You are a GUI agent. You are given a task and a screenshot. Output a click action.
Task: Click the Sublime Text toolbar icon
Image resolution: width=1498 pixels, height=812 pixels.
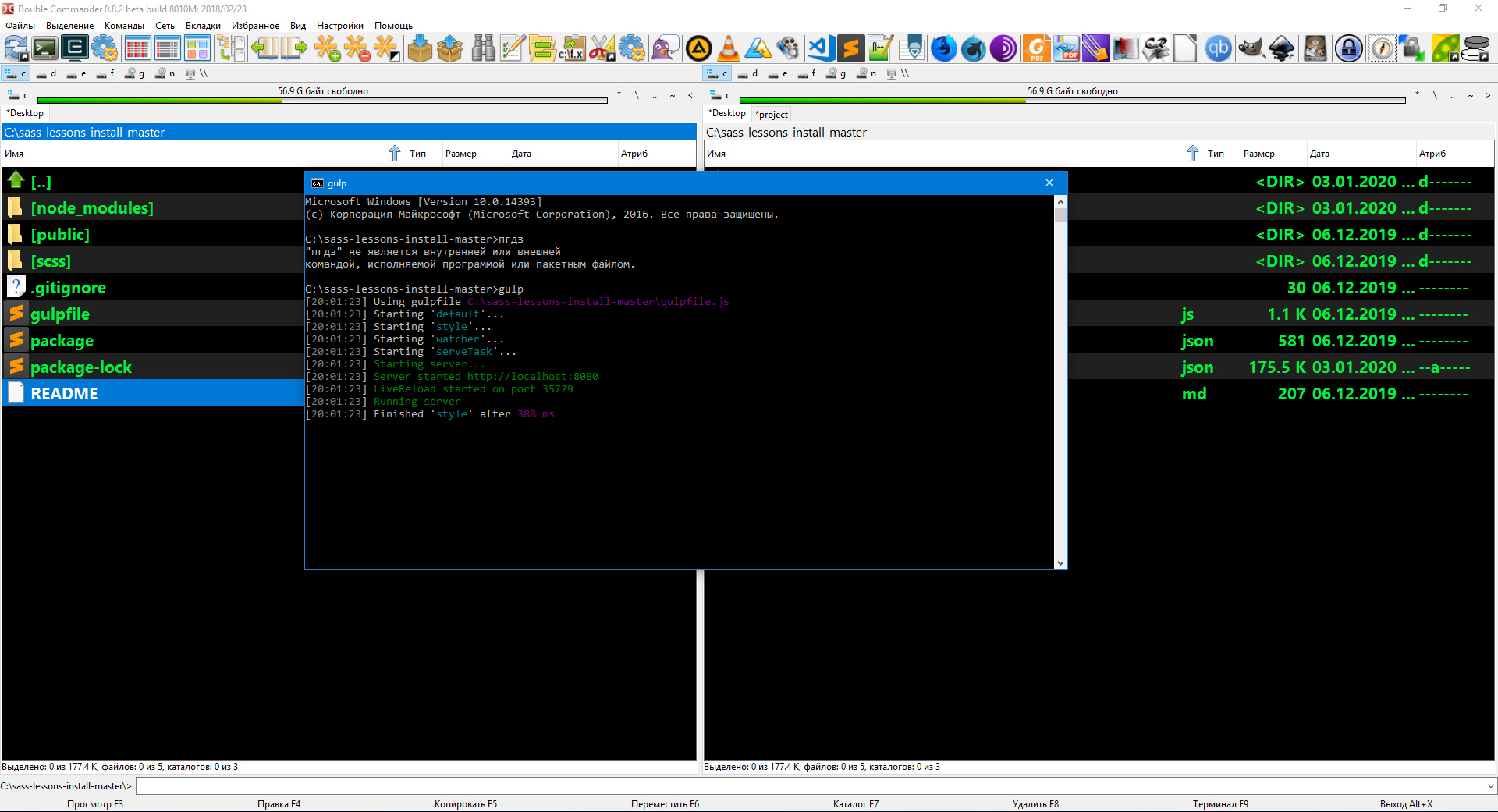pyautogui.click(x=850, y=49)
